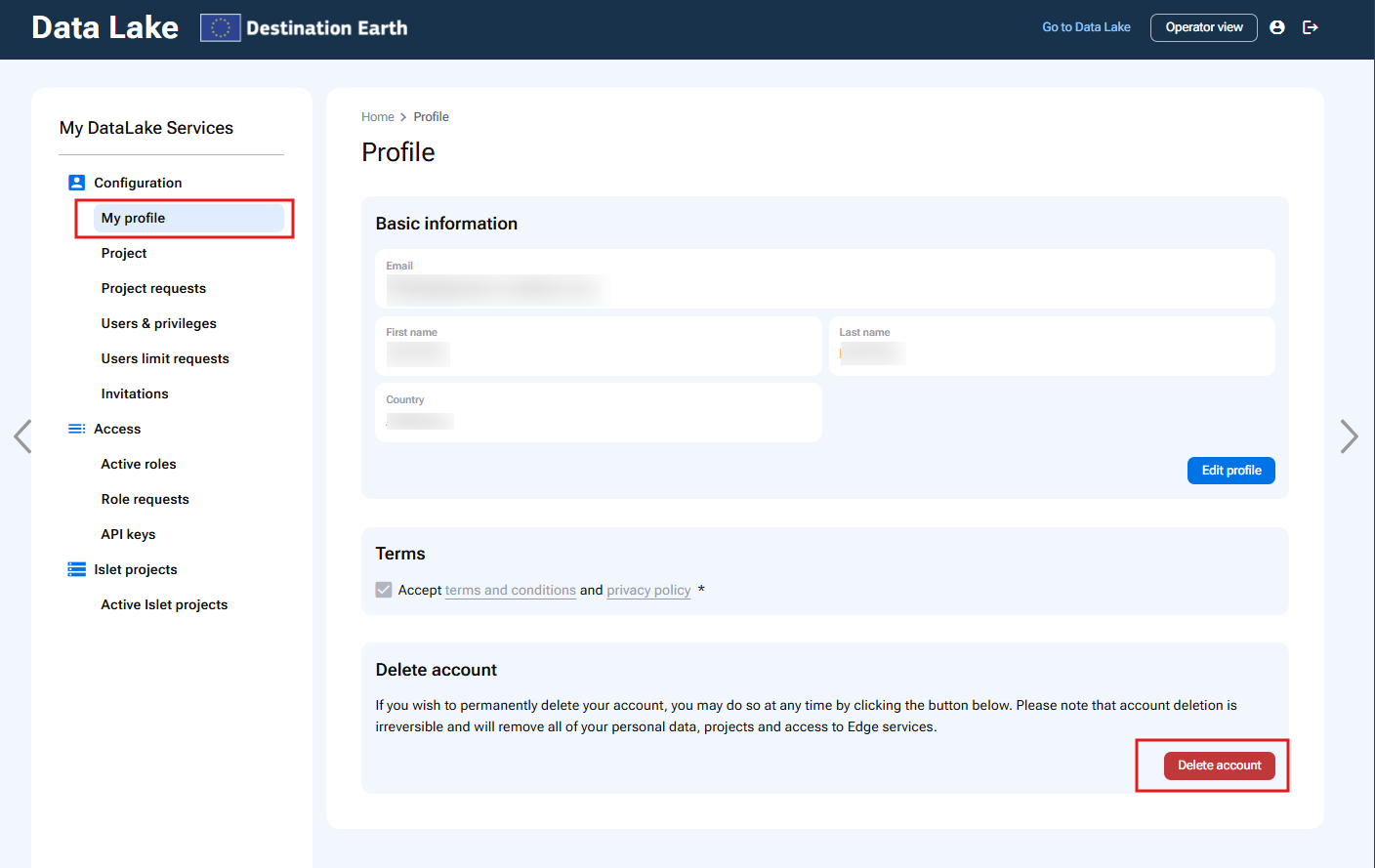This screenshot has width=1375, height=868.
Task: Open API keys in sidebar
Action: tap(128, 534)
